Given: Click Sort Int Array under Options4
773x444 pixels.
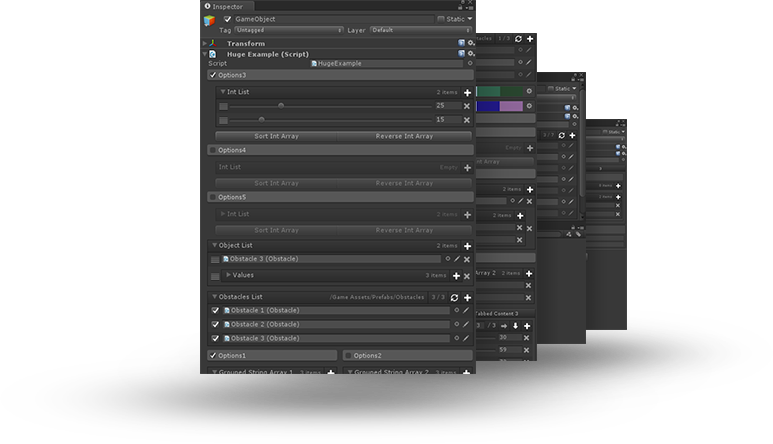Looking at the screenshot, I should coord(276,183).
